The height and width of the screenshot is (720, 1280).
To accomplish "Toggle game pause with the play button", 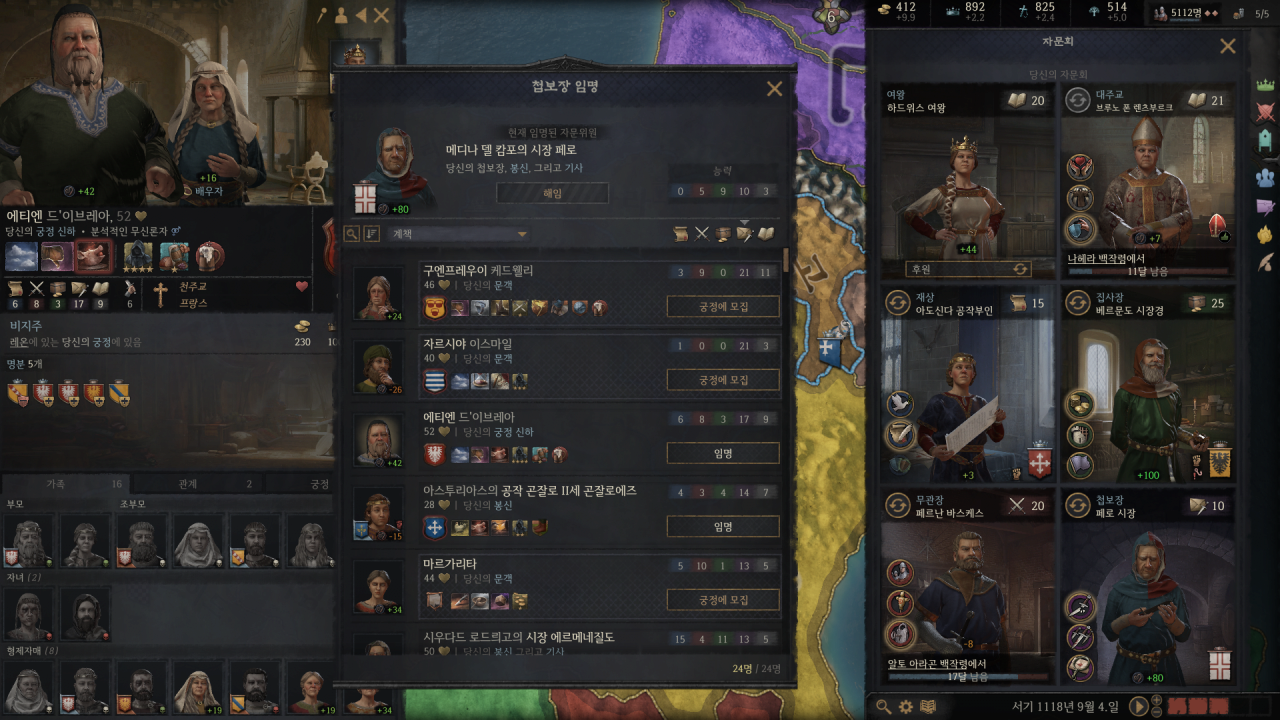I will coord(1138,706).
